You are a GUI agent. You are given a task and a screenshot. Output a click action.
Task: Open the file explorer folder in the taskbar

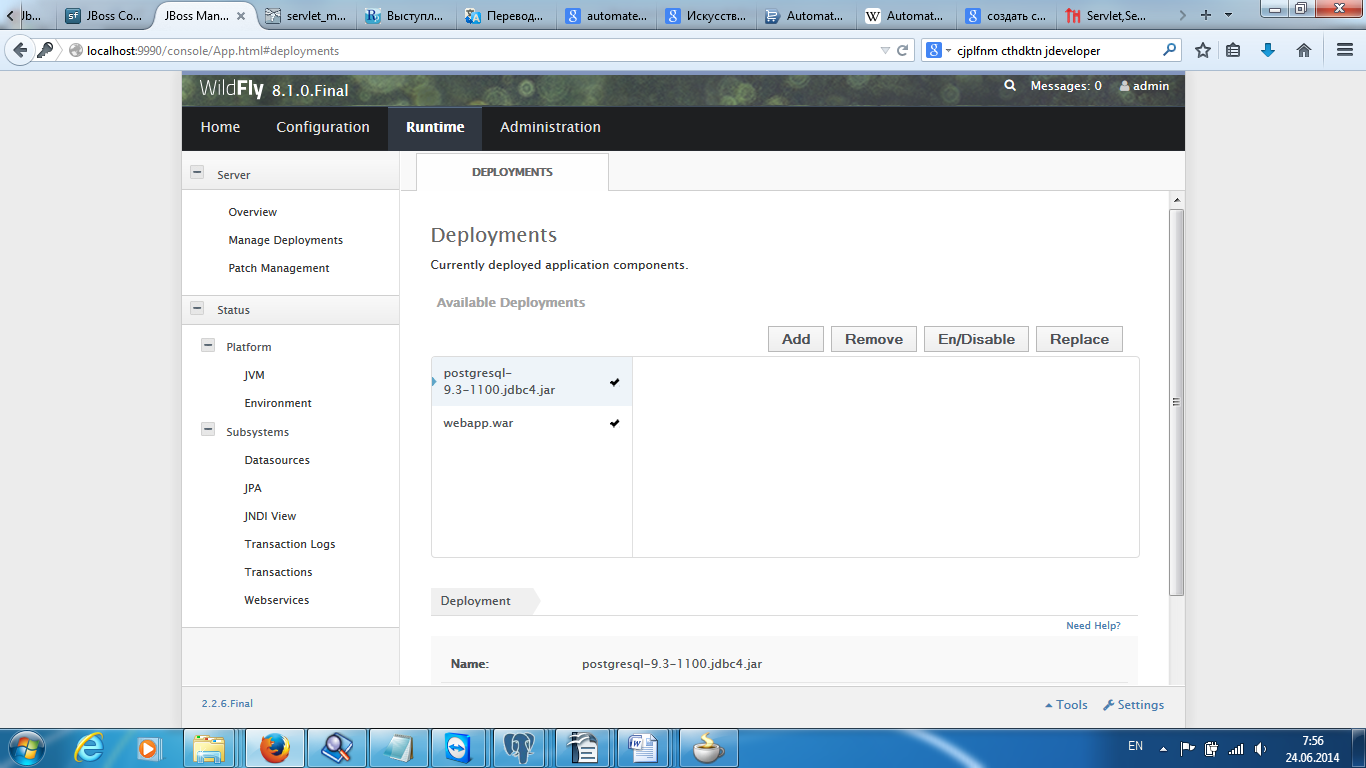click(210, 748)
